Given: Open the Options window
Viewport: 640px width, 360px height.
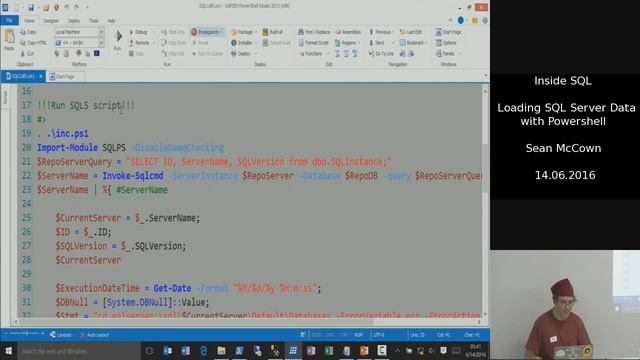Looking at the screenshot, I should pyautogui.click(x=446, y=42).
